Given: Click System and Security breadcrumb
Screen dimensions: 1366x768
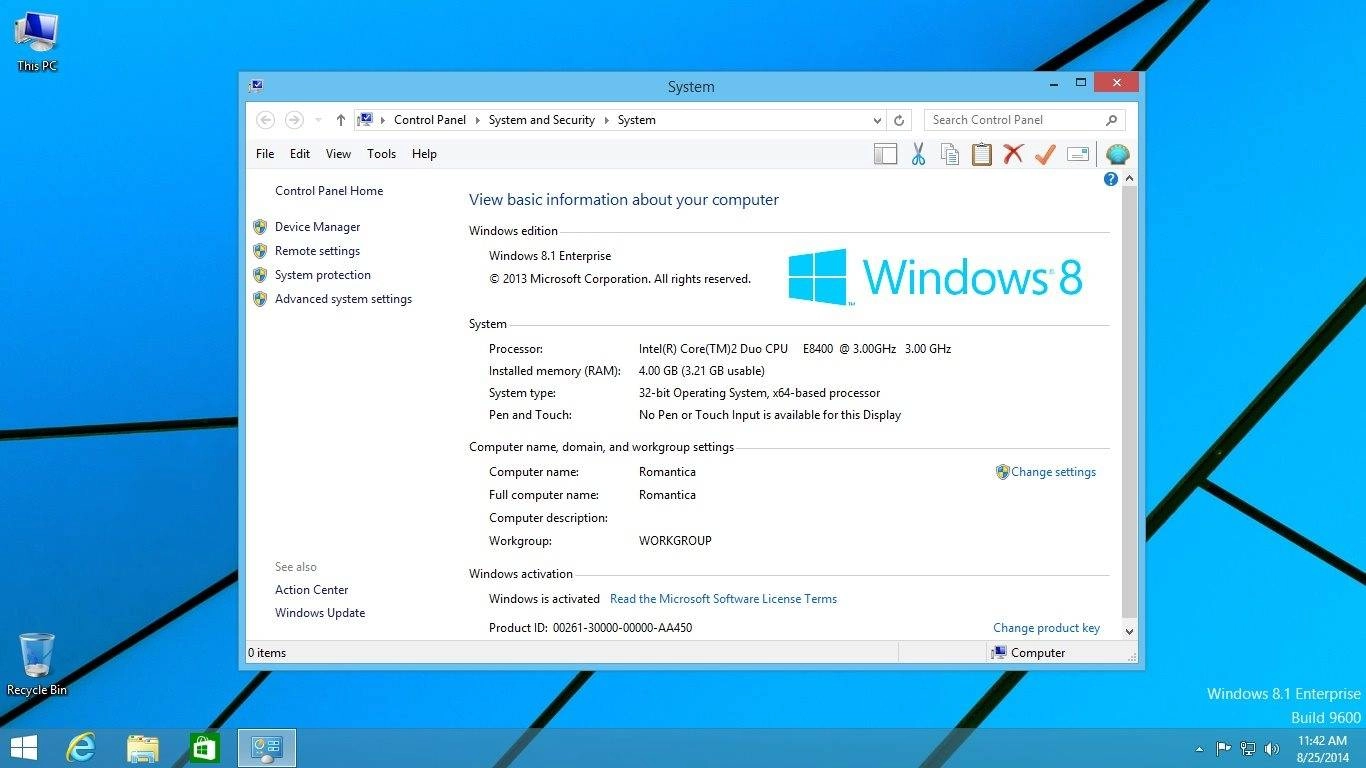Looking at the screenshot, I should (x=542, y=120).
